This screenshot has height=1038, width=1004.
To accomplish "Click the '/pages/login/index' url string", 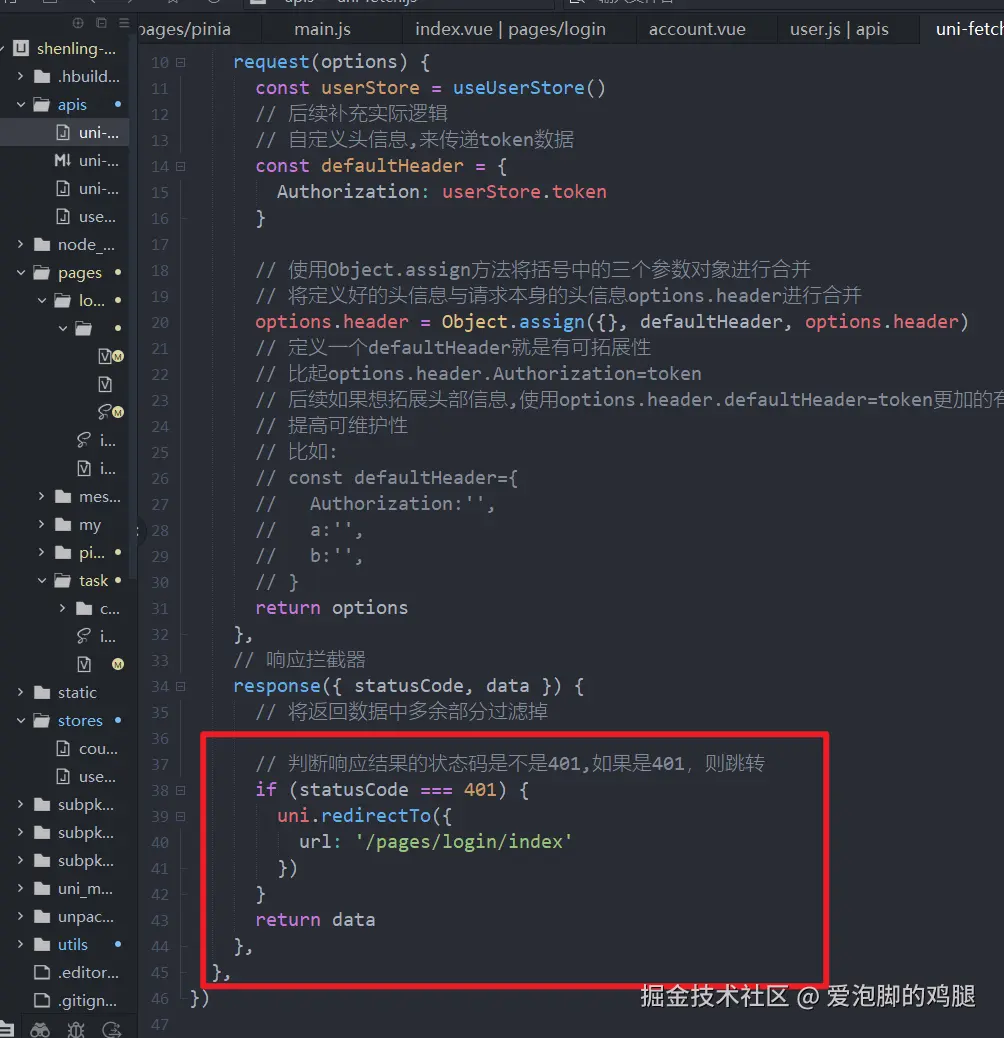I will coord(463,842).
